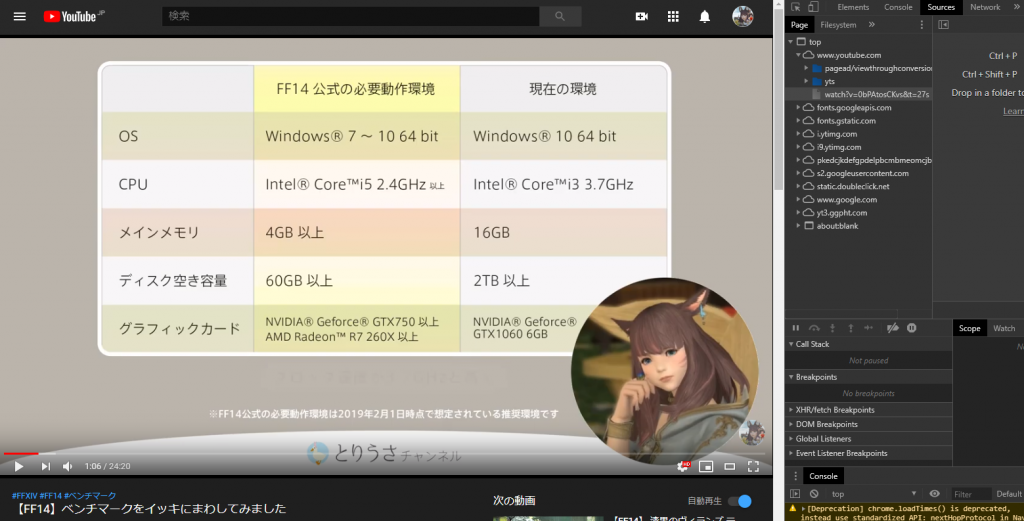
Task: Show the console sidebar
Action: tap(795, 494)
